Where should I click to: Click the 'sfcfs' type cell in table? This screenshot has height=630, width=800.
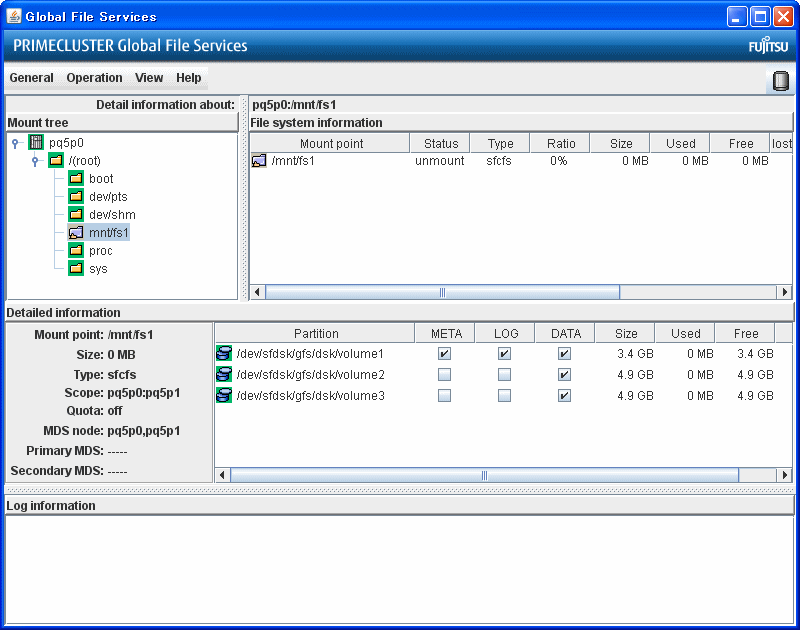[498, 161]
